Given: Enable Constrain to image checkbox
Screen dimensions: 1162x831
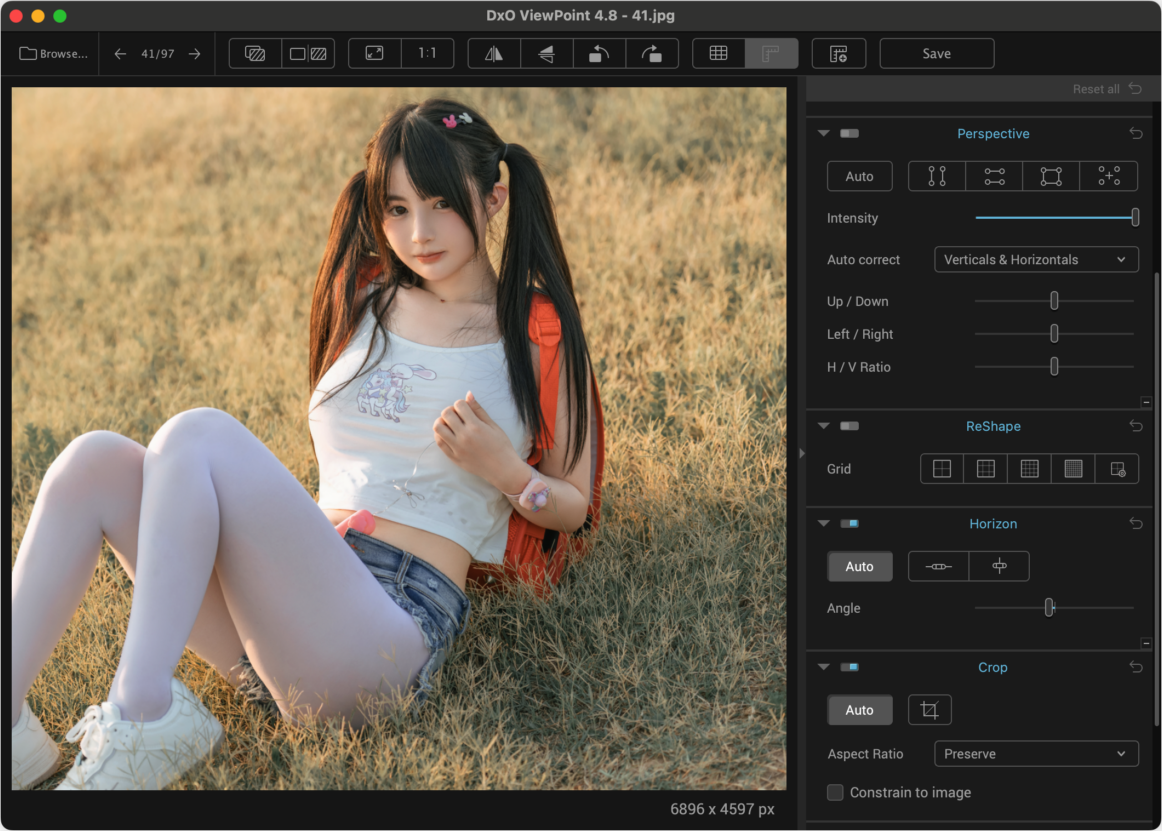Looking at the screenshot, I should tap(835, 792).
